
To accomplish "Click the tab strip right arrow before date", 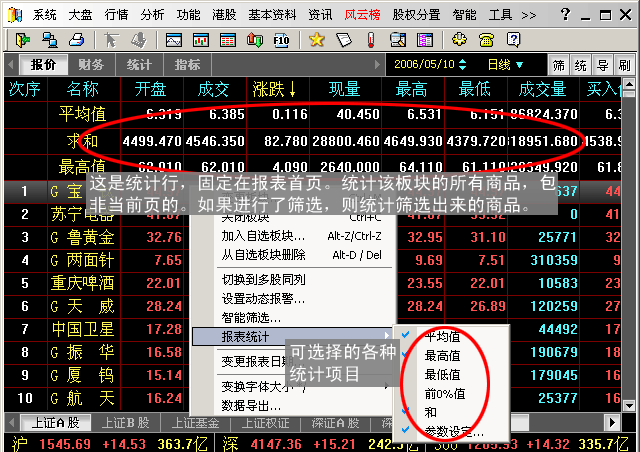I will pyautogui.click(x=377, y=65).
